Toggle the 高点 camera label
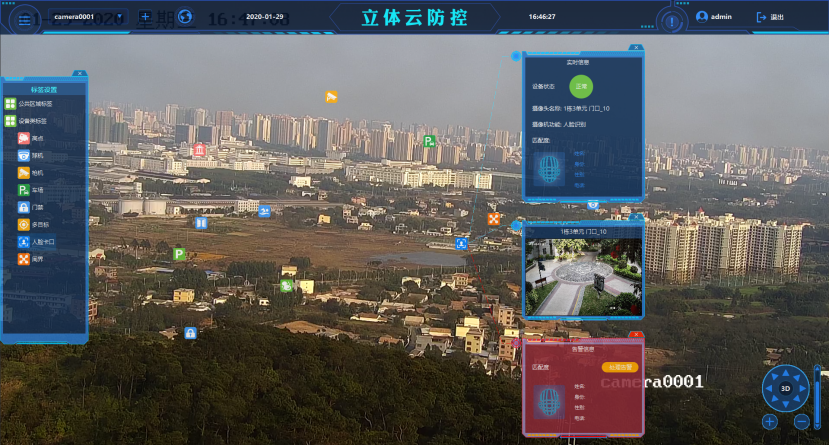Screen dimensions: 829x445 pos(31,138)
